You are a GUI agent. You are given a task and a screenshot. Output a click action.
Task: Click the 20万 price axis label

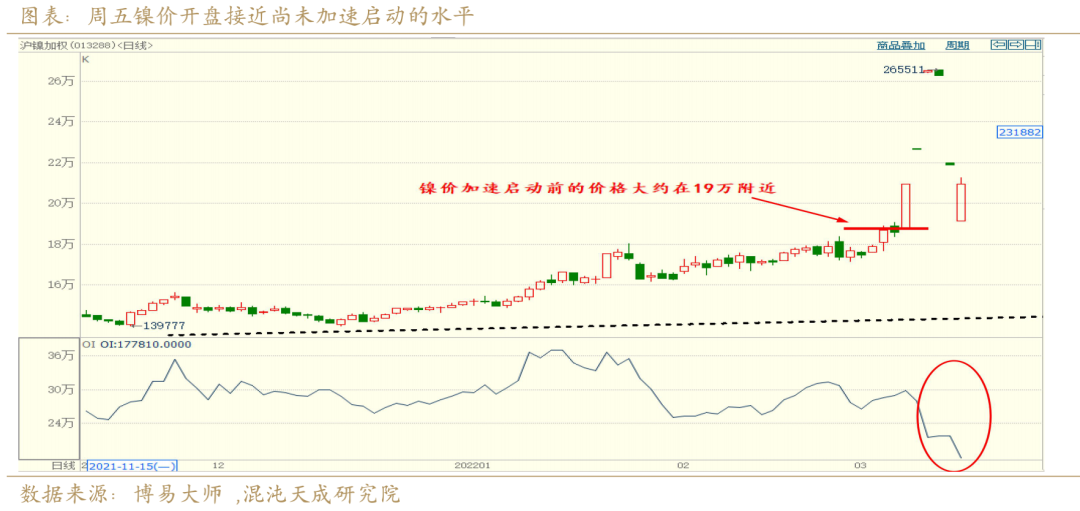[63, 203]
